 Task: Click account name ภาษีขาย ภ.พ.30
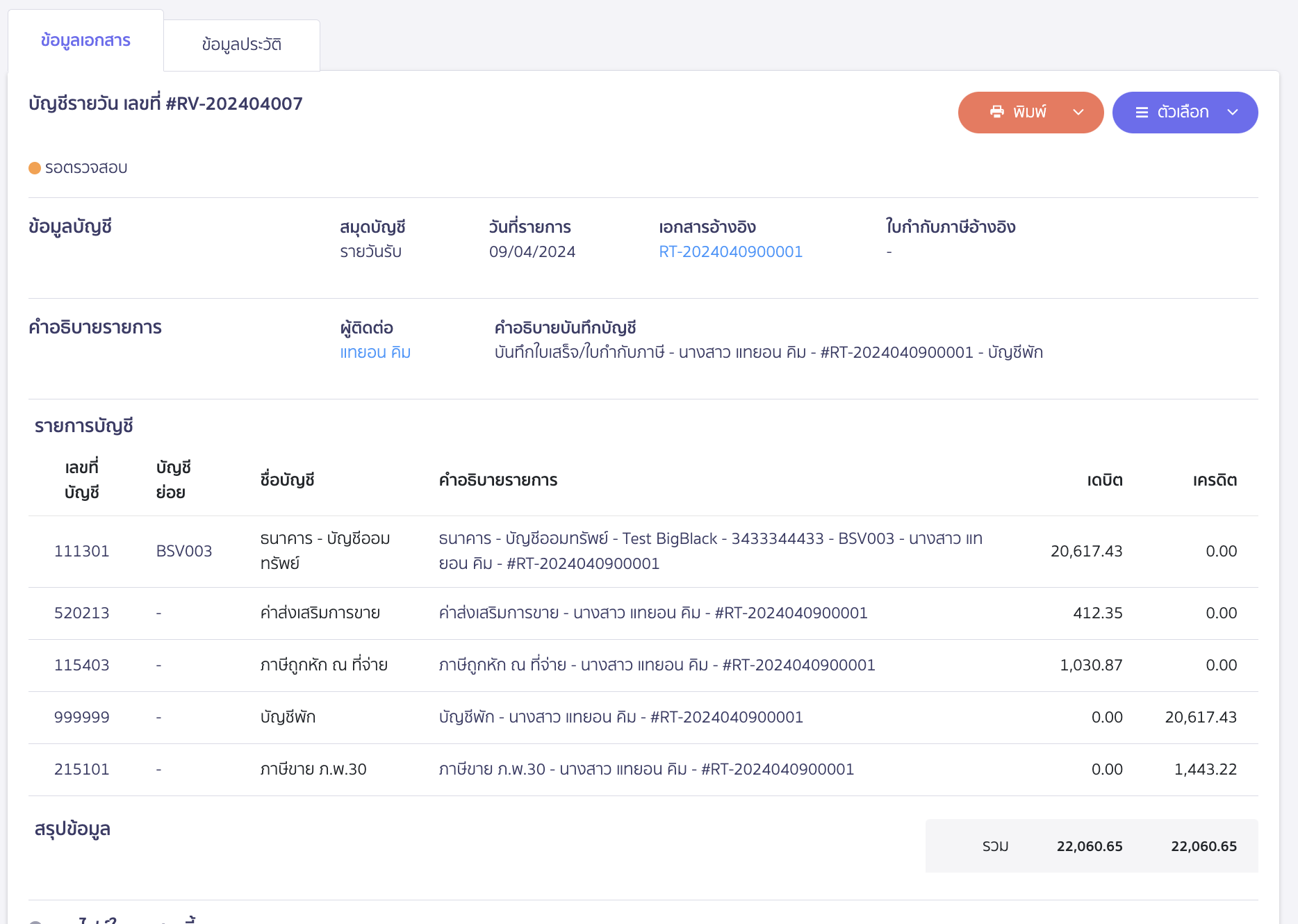pyautogui.click(x=313, y=769)
